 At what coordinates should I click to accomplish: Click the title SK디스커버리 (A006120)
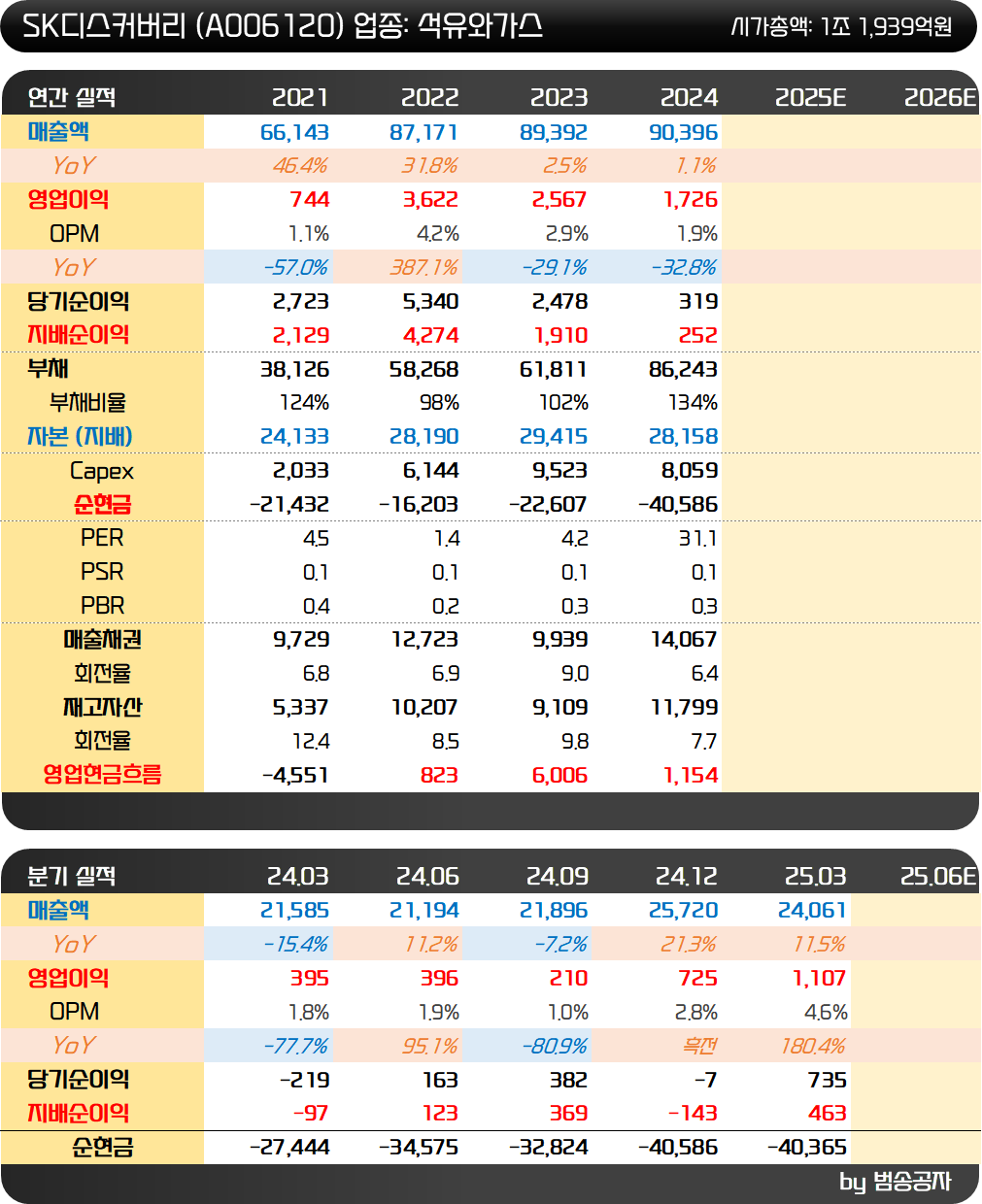(183, 26)
